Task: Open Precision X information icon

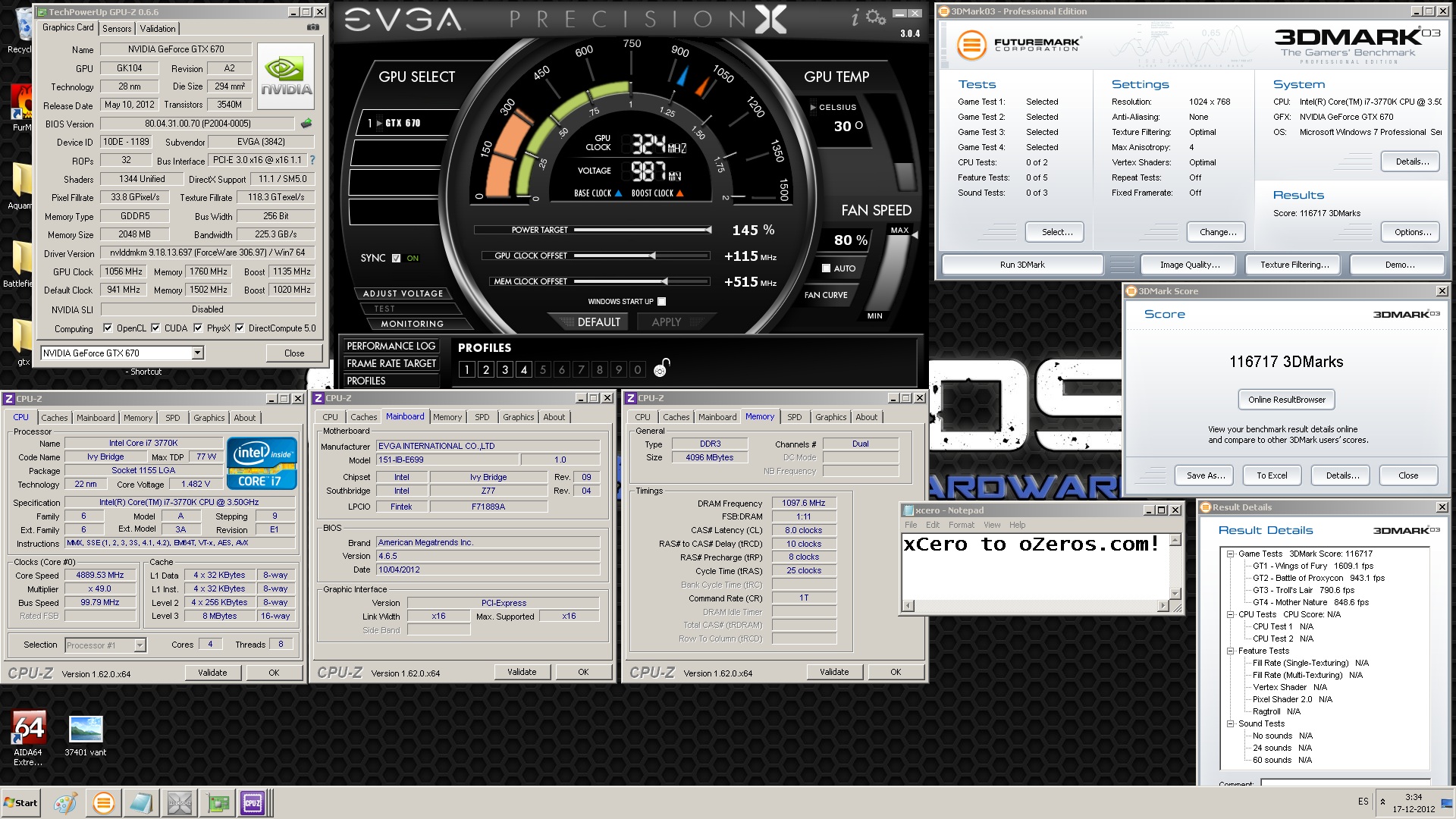Action: pyautogui.click(x=855, y=18)
